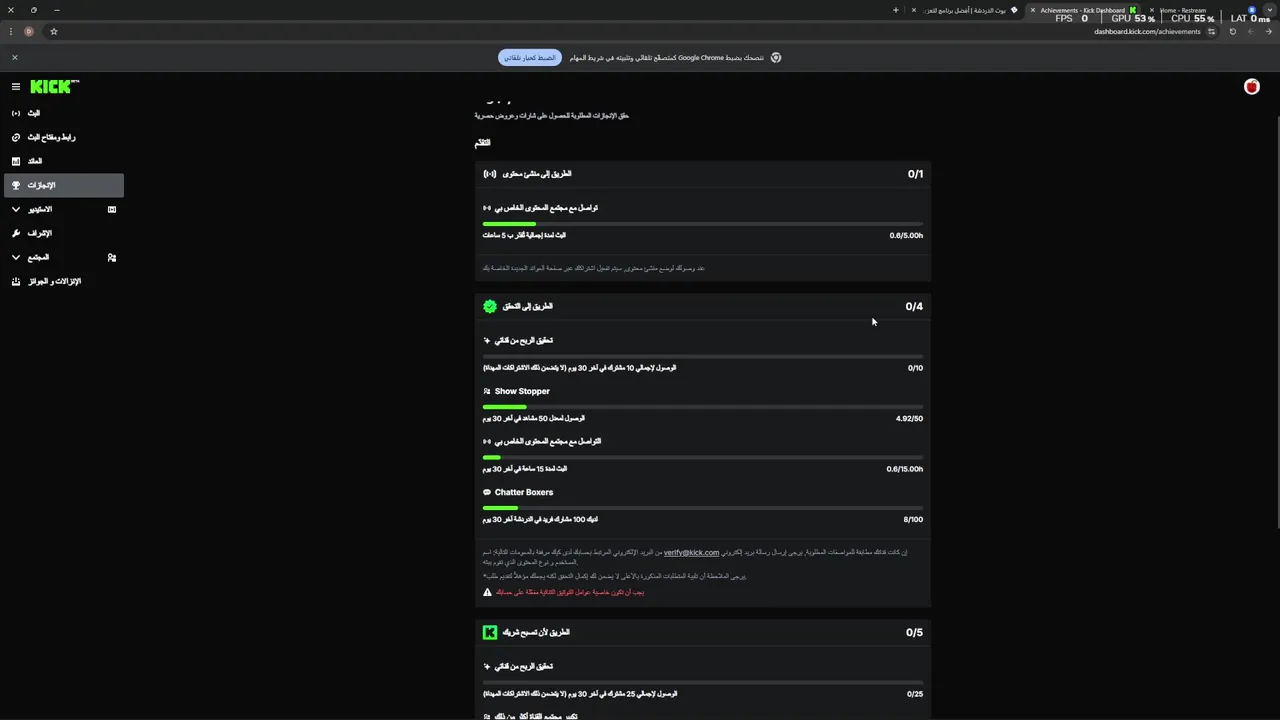This screenshot has width=1280, height=720.
Task: Click the green KICK logo
Action: coord(53,87)
